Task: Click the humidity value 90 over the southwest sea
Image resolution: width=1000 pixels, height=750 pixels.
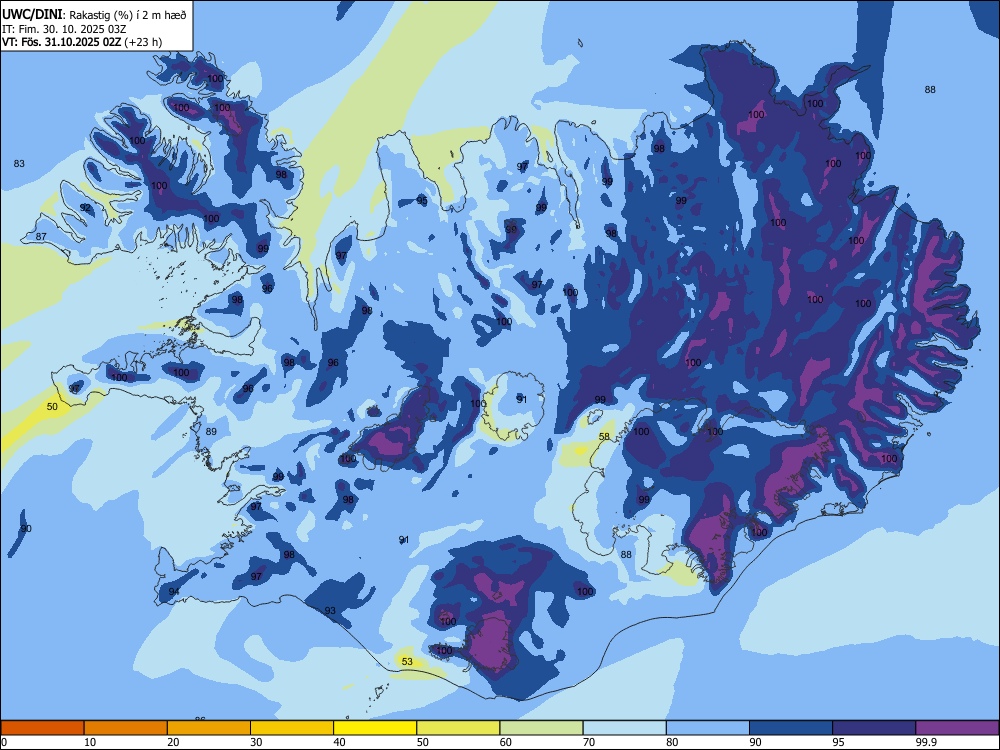Action: point(26,529)
